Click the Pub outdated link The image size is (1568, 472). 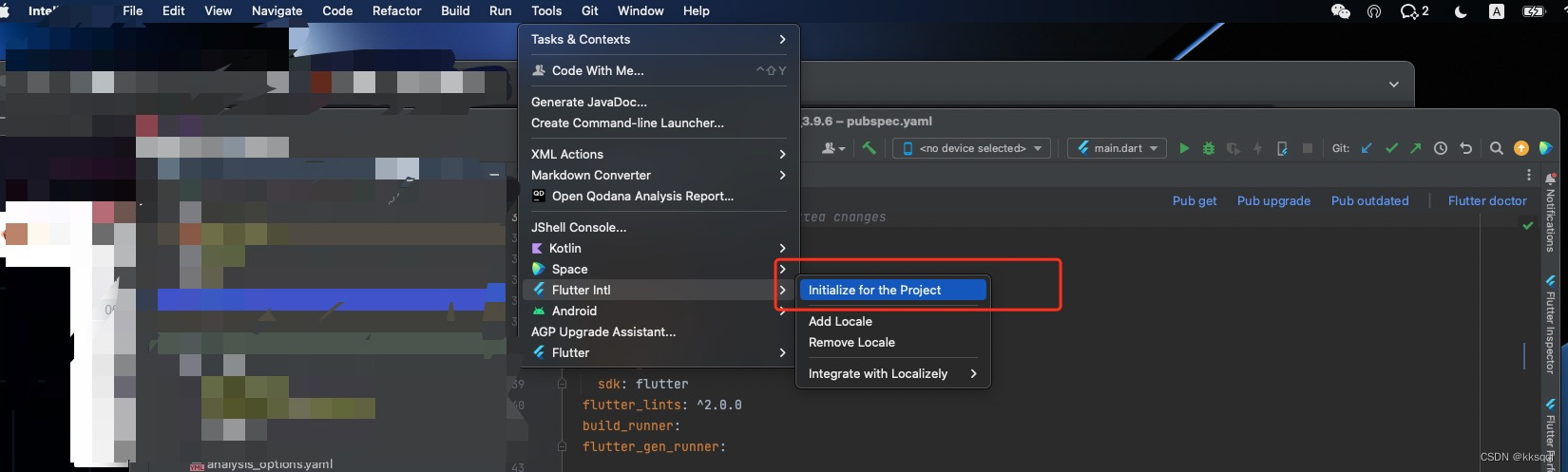[1369, 200]
